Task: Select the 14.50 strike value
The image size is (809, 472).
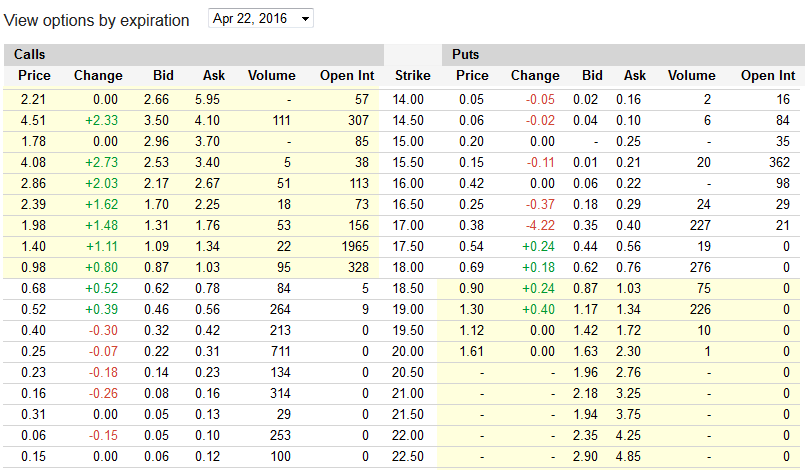Action: (408, 121)
